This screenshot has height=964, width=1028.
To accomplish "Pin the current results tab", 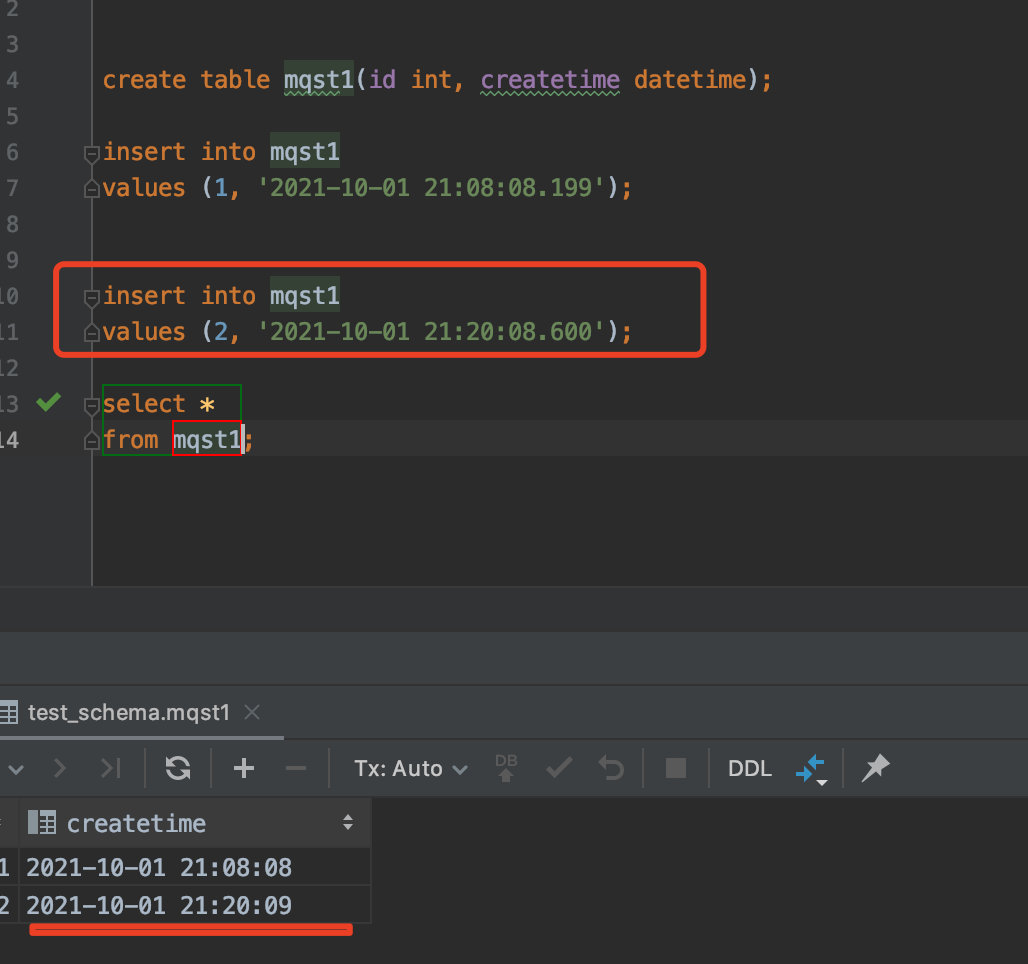I will [x=875, y=768].
